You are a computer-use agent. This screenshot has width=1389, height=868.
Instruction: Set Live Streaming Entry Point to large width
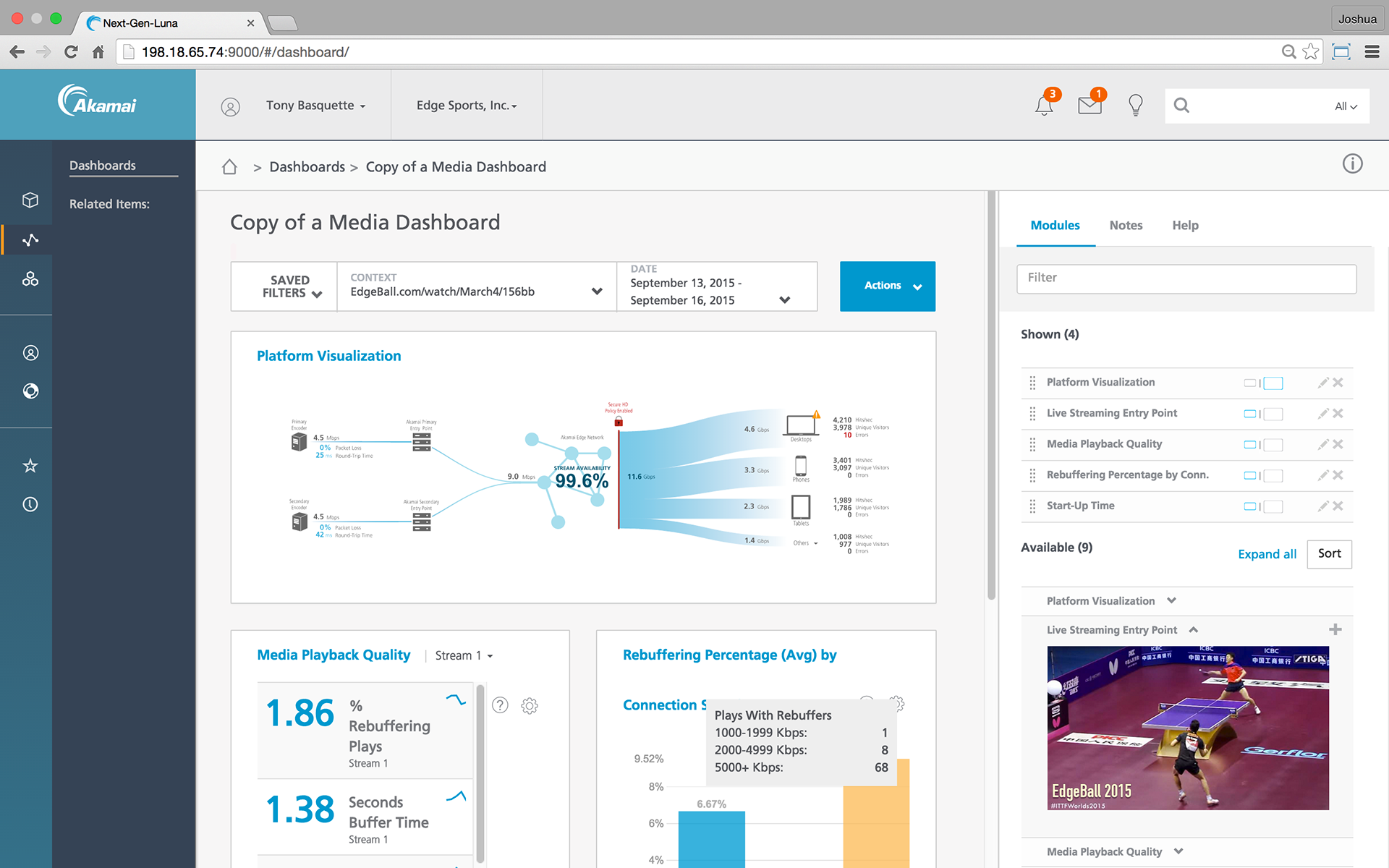(x=1273, y=414)
